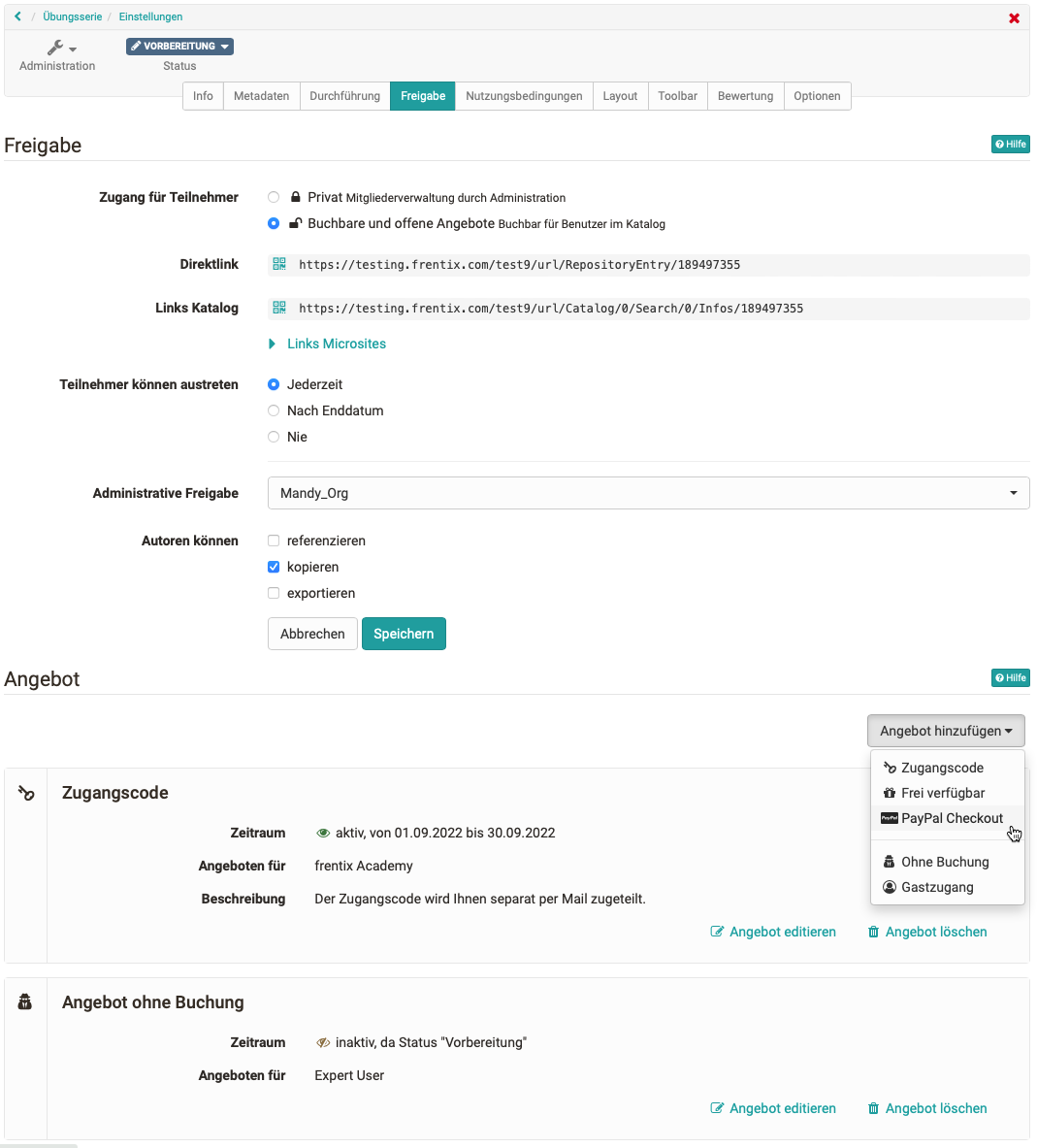
Task: Select the 'Nach Enddatum' radio option
Action: [x=274, y=410]
